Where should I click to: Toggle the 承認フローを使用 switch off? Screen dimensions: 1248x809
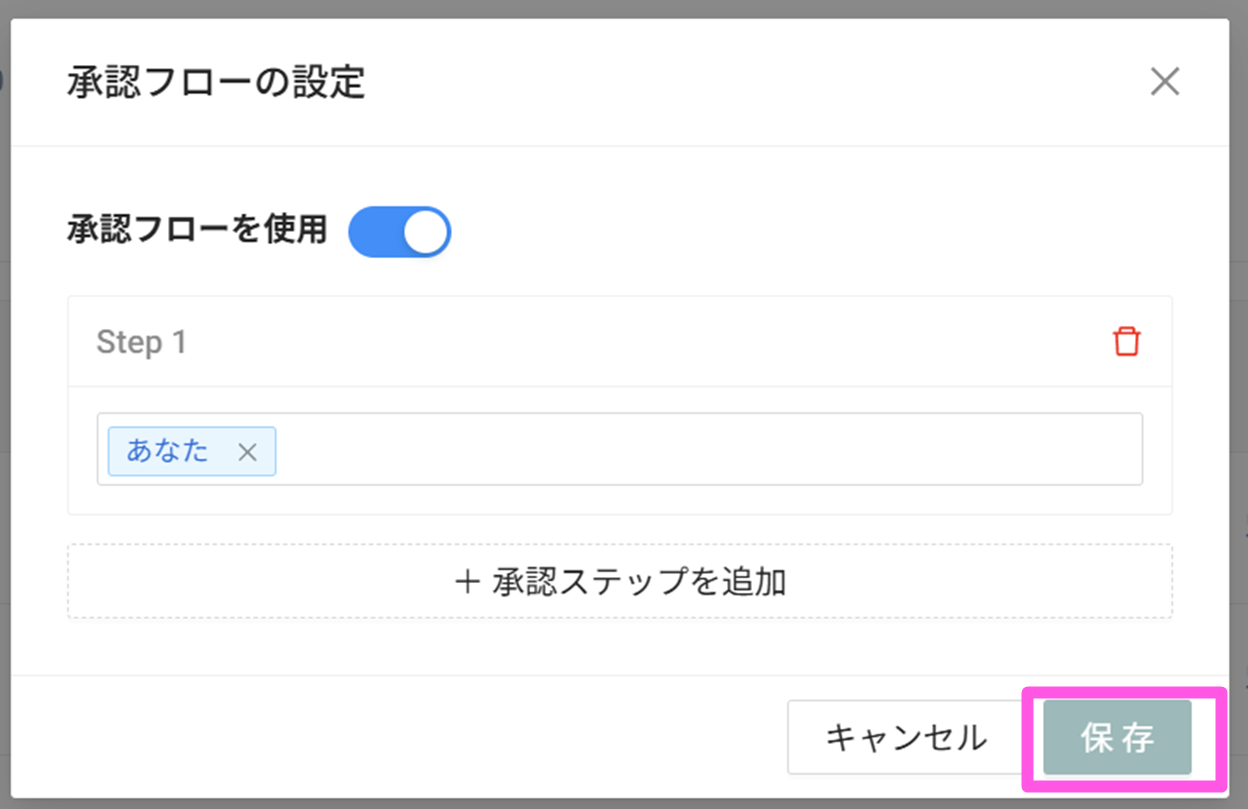pyautogui.click(x=399, y=232)
